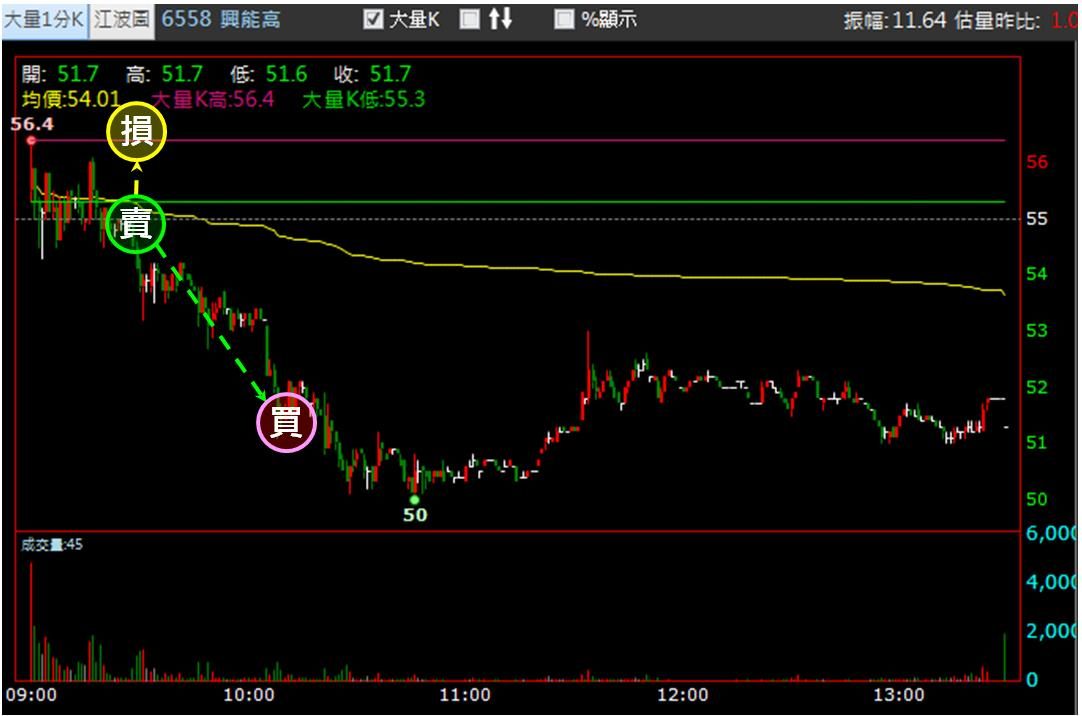
Task: Click the 54 price axis label
Action: (1036, 274)
